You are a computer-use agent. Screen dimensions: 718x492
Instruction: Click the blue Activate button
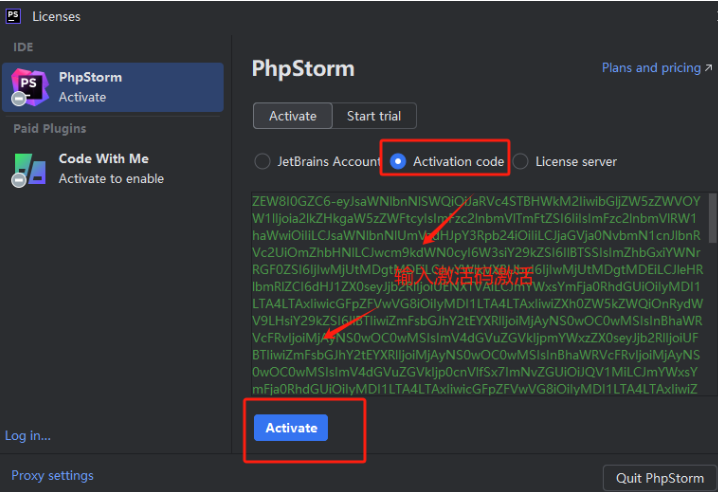click(291, 428)
